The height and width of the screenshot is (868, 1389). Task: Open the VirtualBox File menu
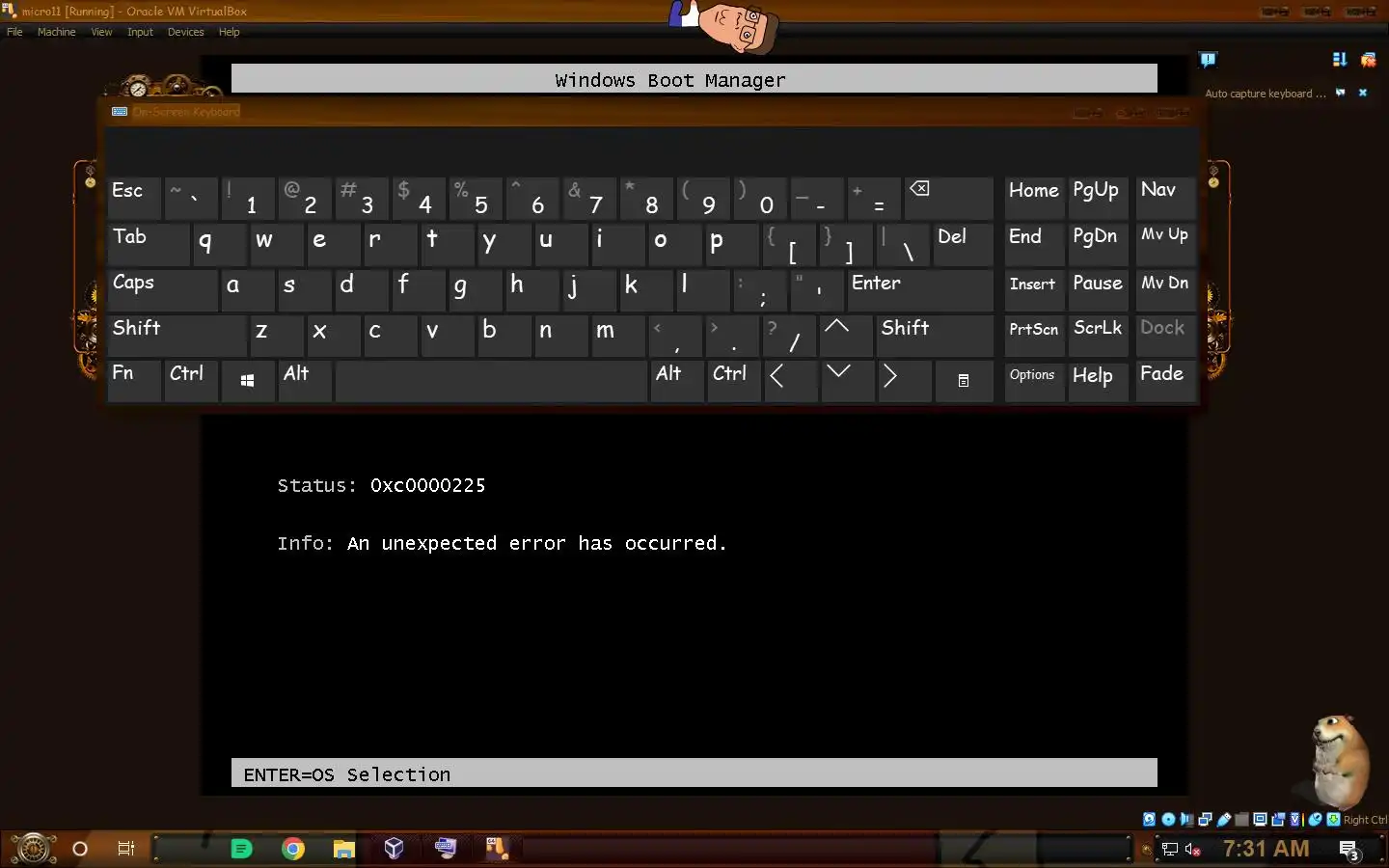pos(14,32)
